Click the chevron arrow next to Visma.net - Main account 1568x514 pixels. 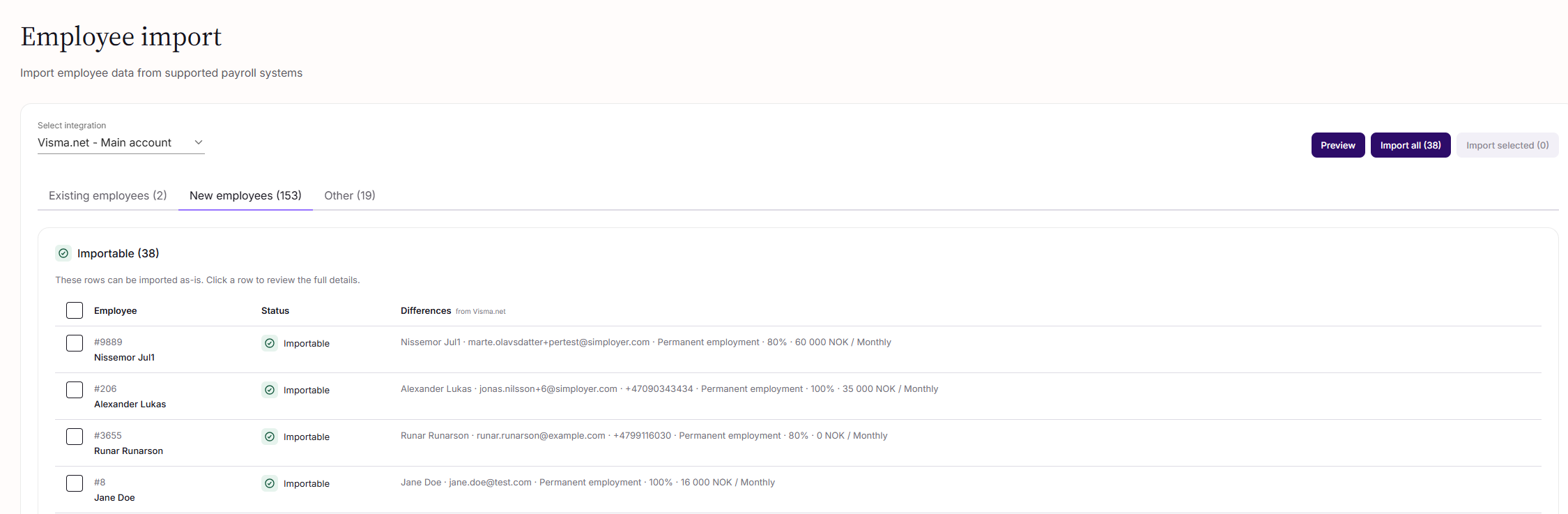[199, 142]
